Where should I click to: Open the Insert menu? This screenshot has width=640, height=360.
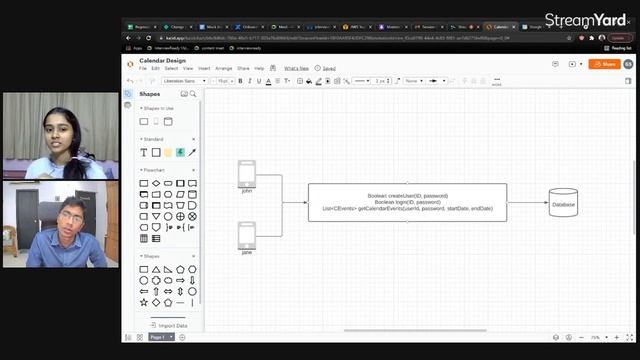(204, 69)
